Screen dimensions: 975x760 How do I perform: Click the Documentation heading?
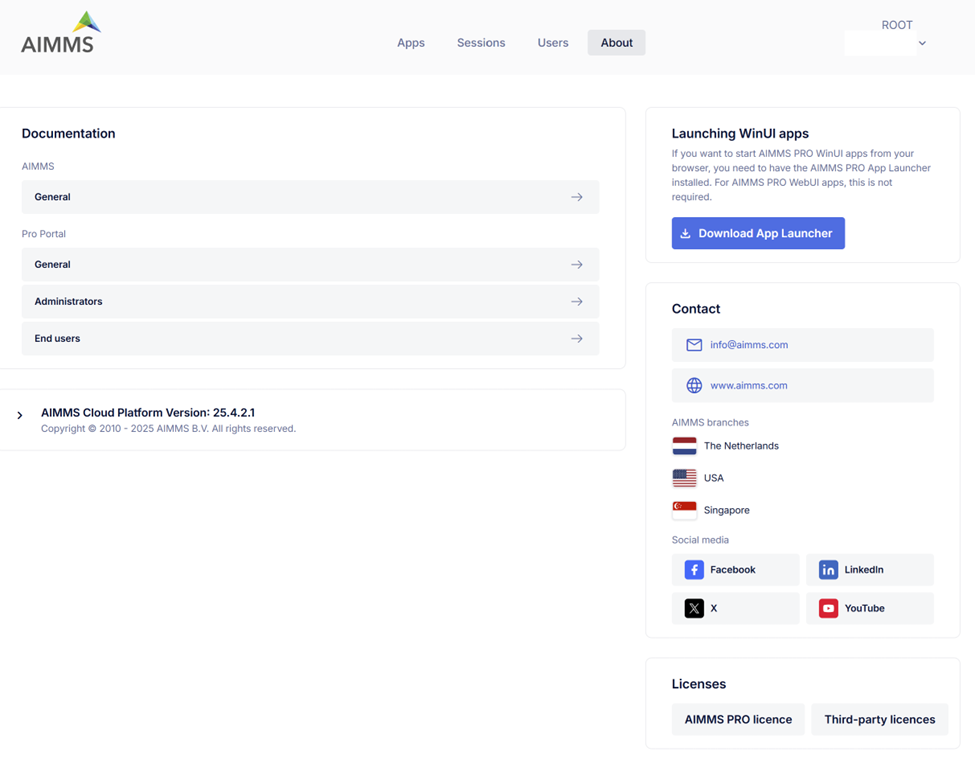pyautogui.click(x=68, y=134)
